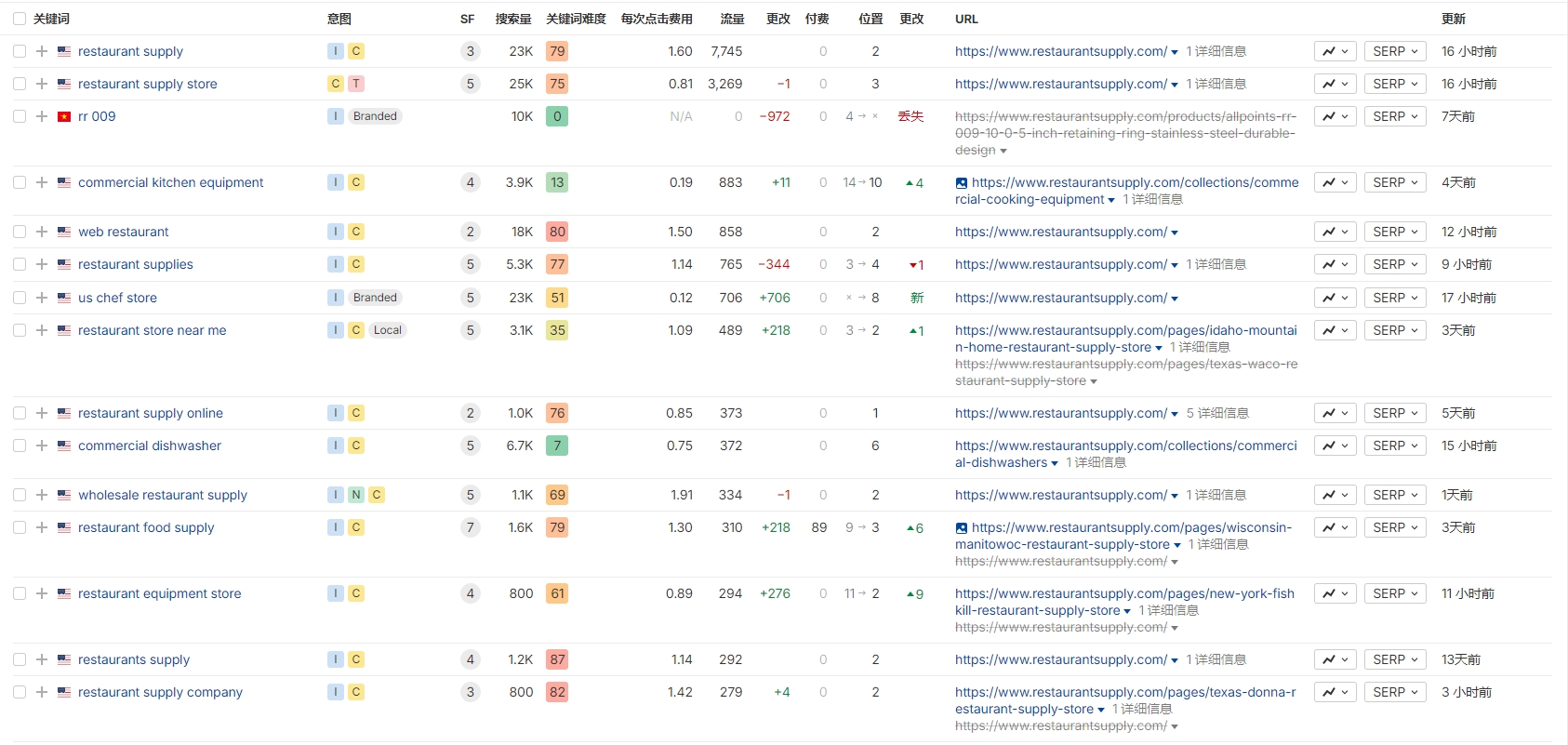Click plus icon for restaurants supply
Viewport: 1568px width, 745px height.
(x=42, y=659)
